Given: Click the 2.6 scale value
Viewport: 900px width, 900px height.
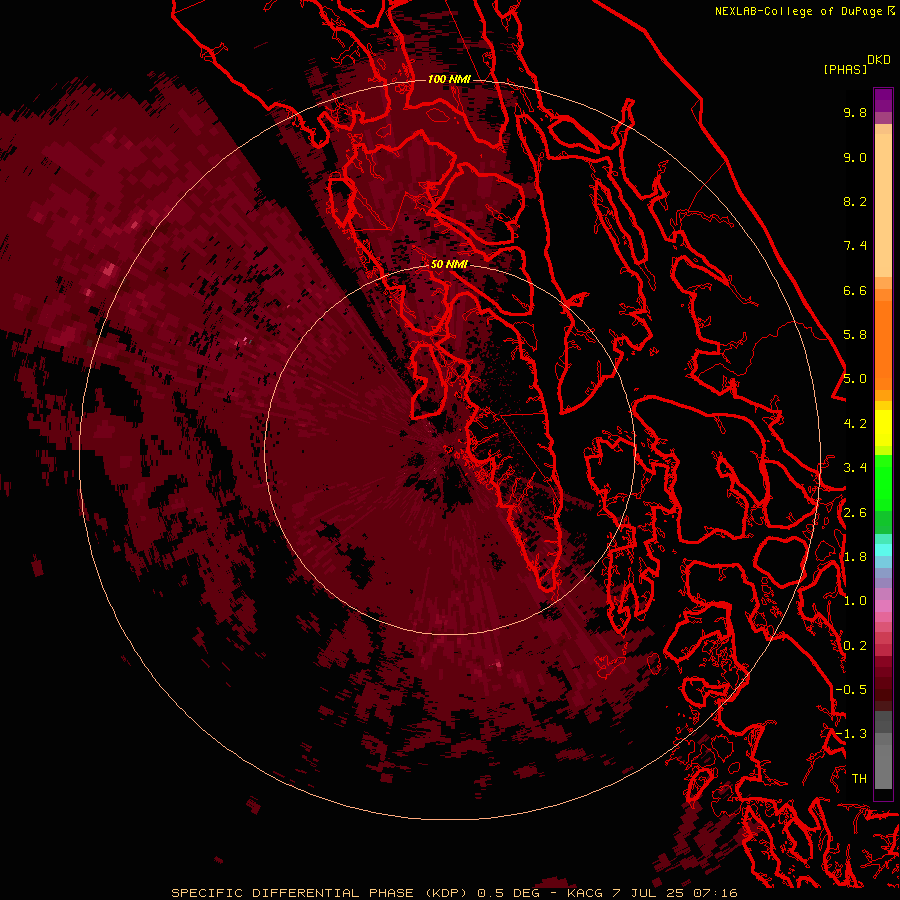Looking at the screenshot, I should click(x=855, y=513).
